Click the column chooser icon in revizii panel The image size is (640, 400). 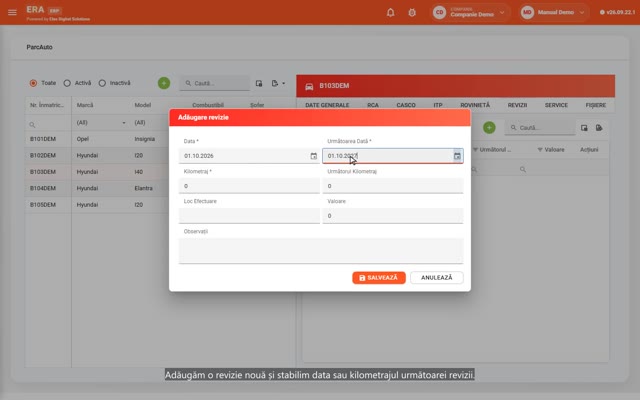pyautogui.click(x=584, y=128)
